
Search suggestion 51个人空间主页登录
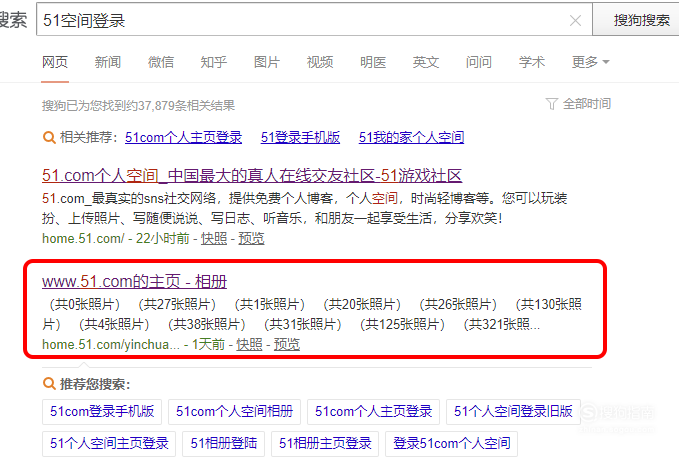point(109,444)
